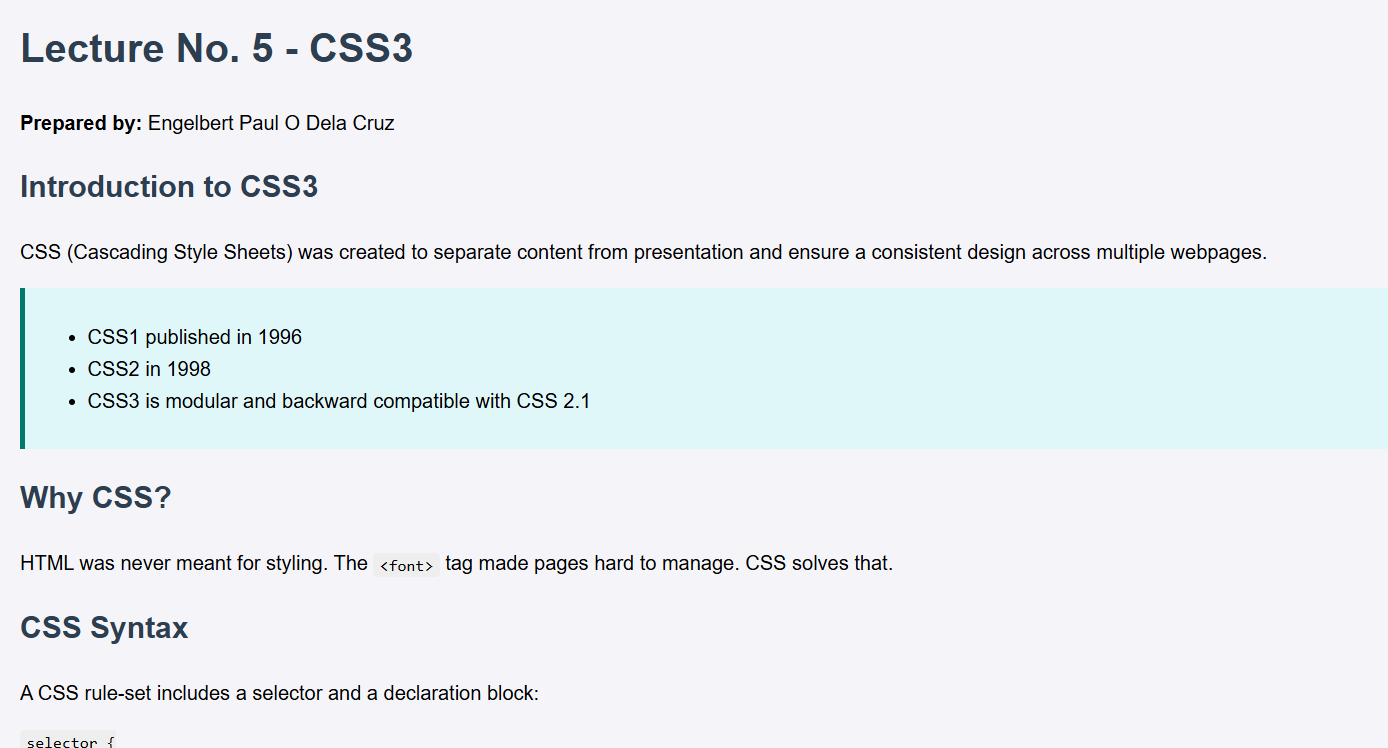Click the "CSS 2.1" text in the list

coord(553,401)
